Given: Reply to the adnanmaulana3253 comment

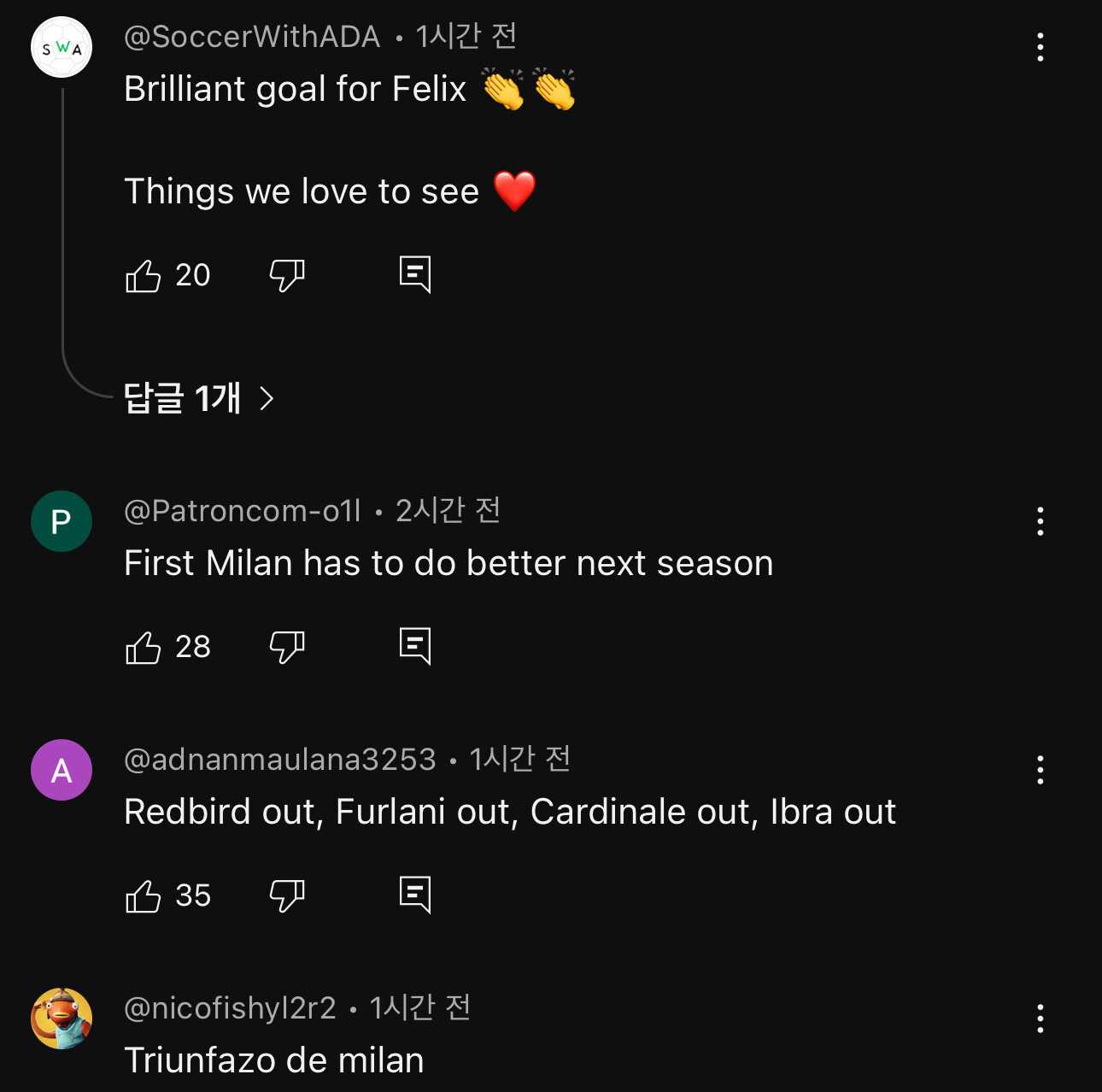Looking at the screenshot, I should point(415,895).
